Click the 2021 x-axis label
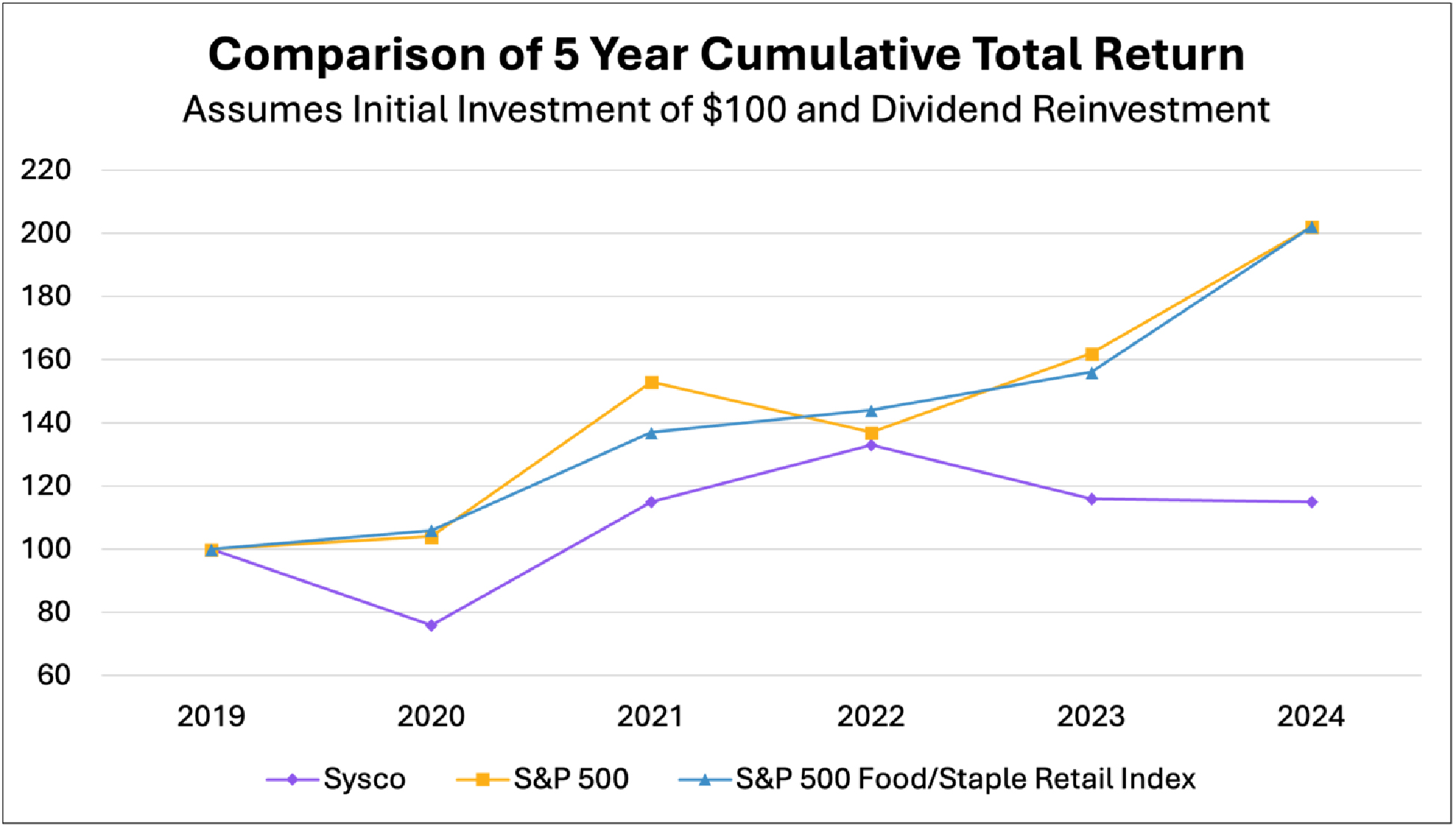Viewport: 1456px width, 828px height. click(650, 717)
